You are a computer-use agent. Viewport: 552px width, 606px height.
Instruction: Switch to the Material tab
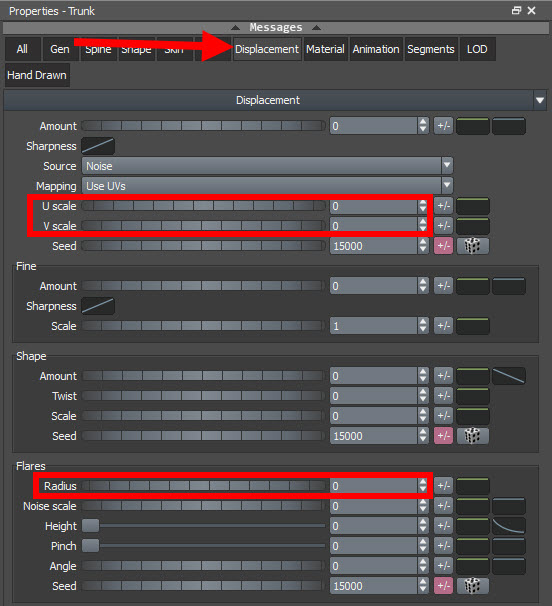[325, 49]
